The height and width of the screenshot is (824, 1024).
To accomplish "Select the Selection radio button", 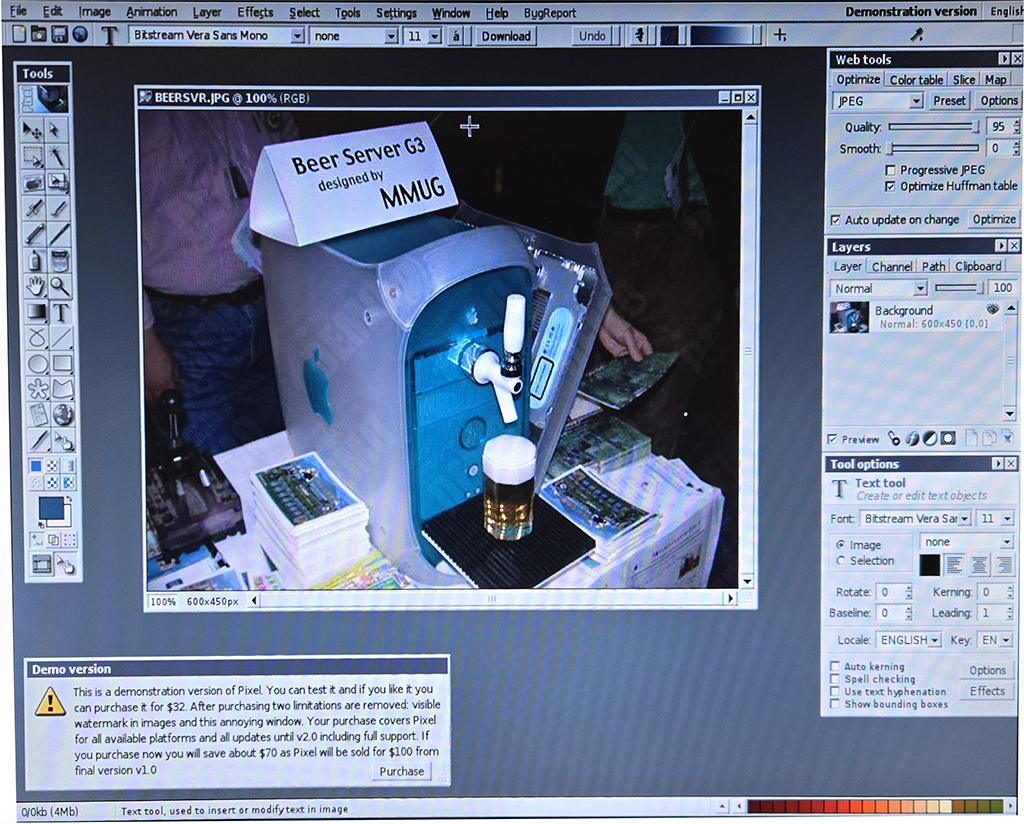I will coord(840,560).
